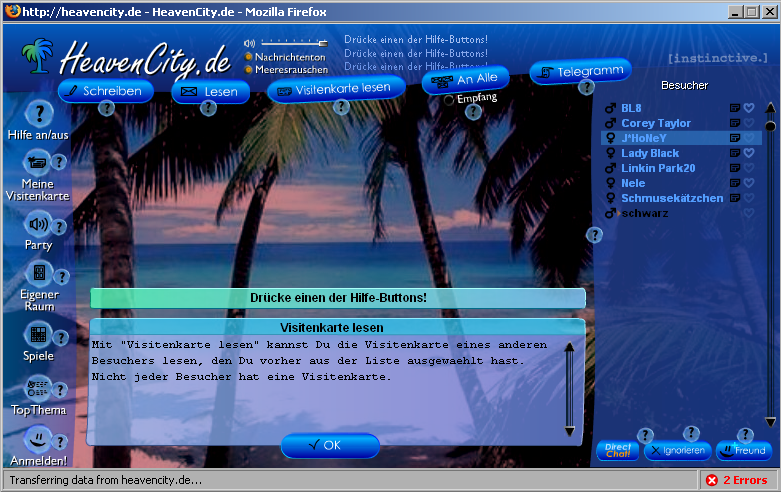Screen dimensions: 781x492
Task: Select visitor Schmusekätzchen
Action: tap(672, 198)
